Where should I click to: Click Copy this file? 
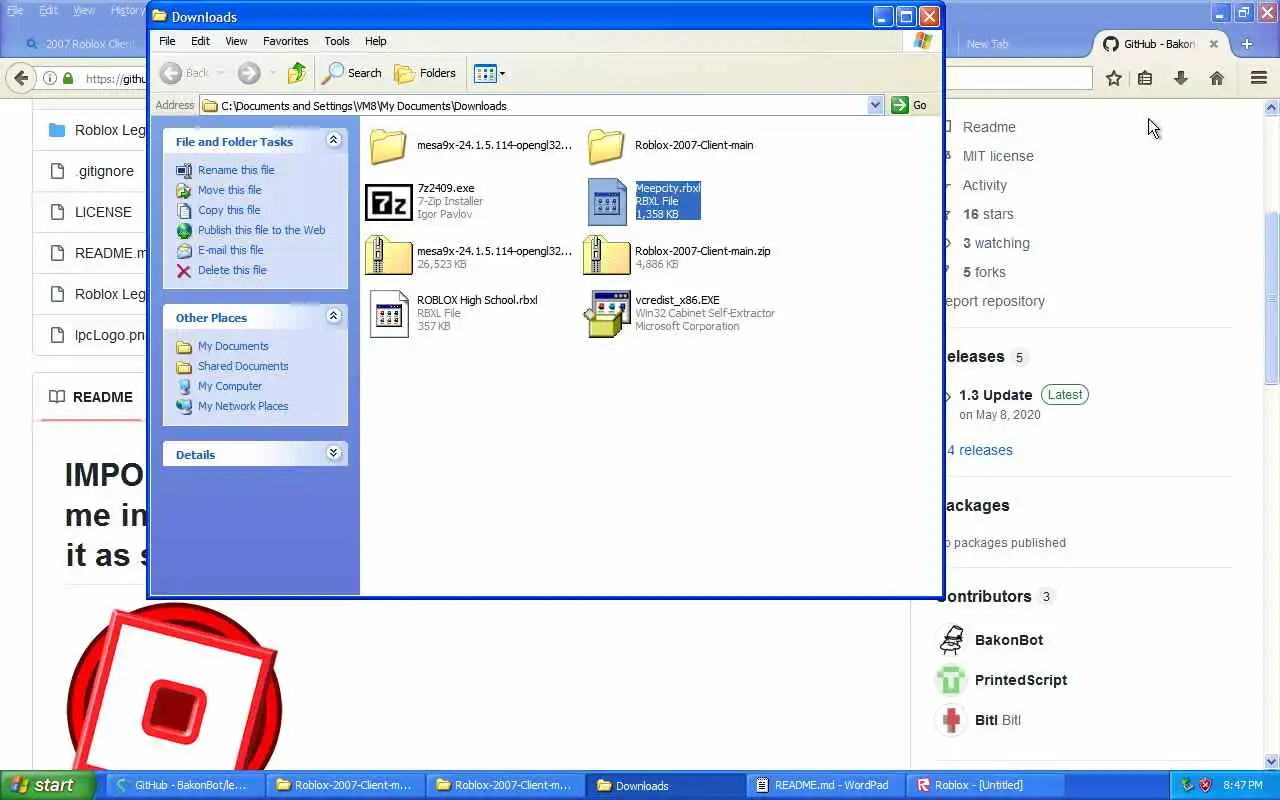229,210
